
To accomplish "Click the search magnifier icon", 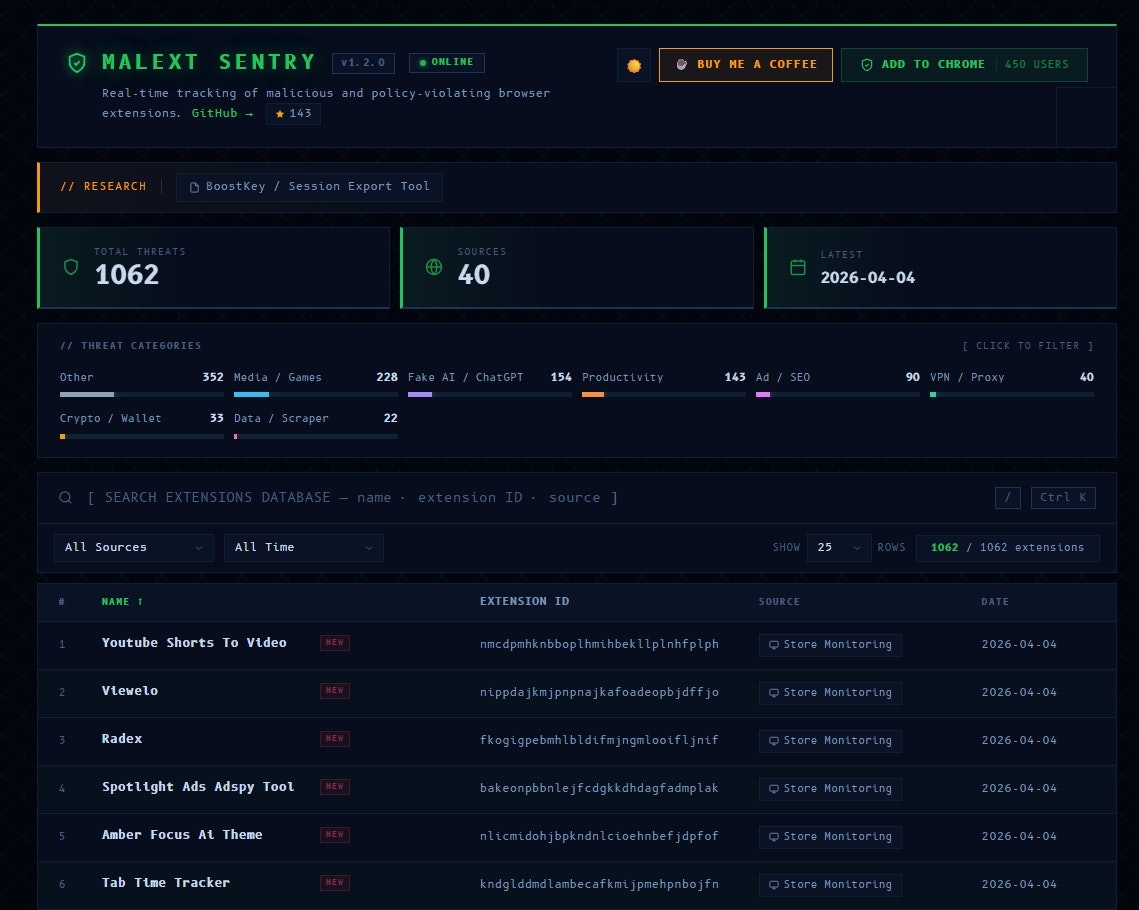I will [x=65, y=497].
